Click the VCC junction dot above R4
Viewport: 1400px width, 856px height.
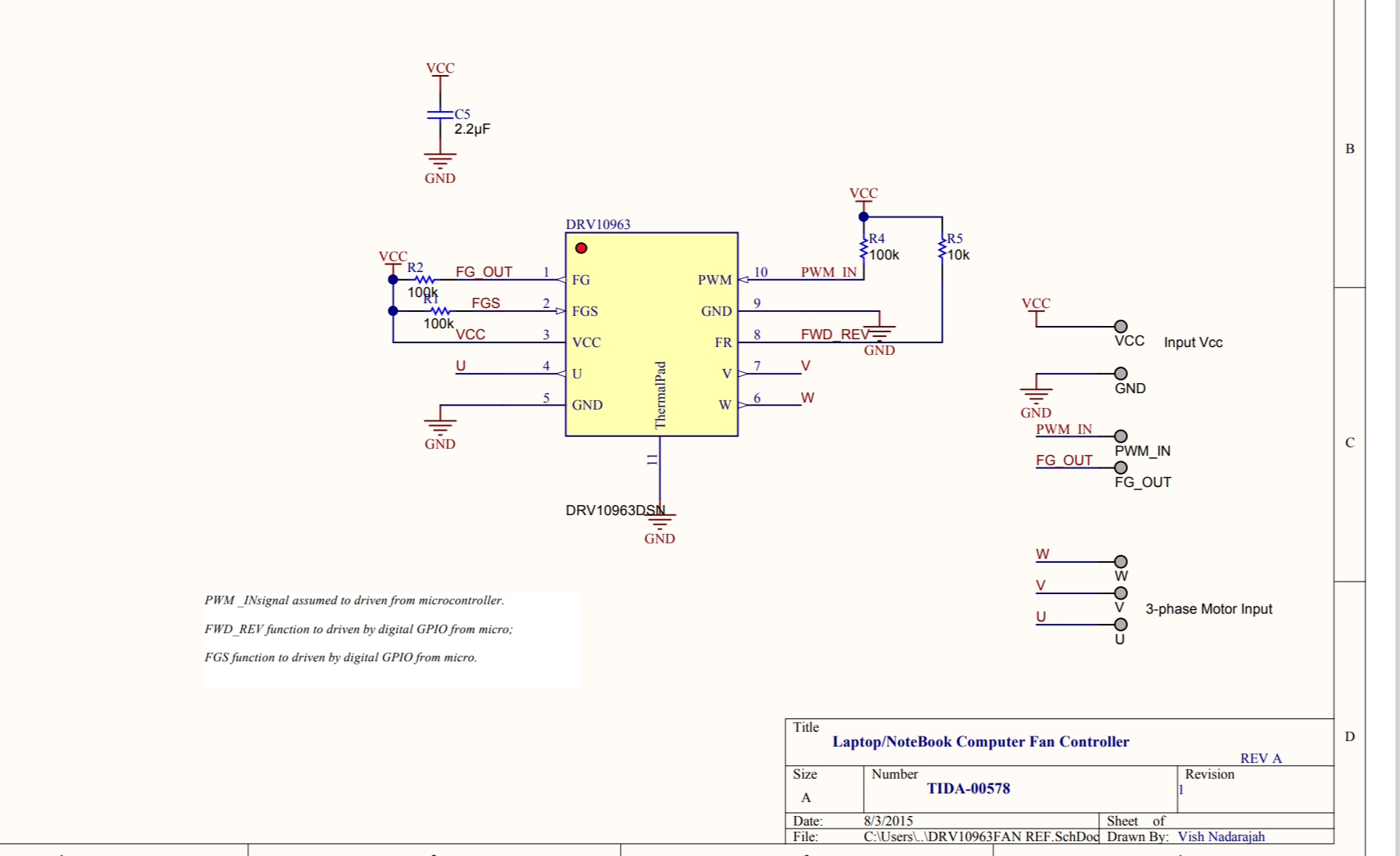[864, 217]
